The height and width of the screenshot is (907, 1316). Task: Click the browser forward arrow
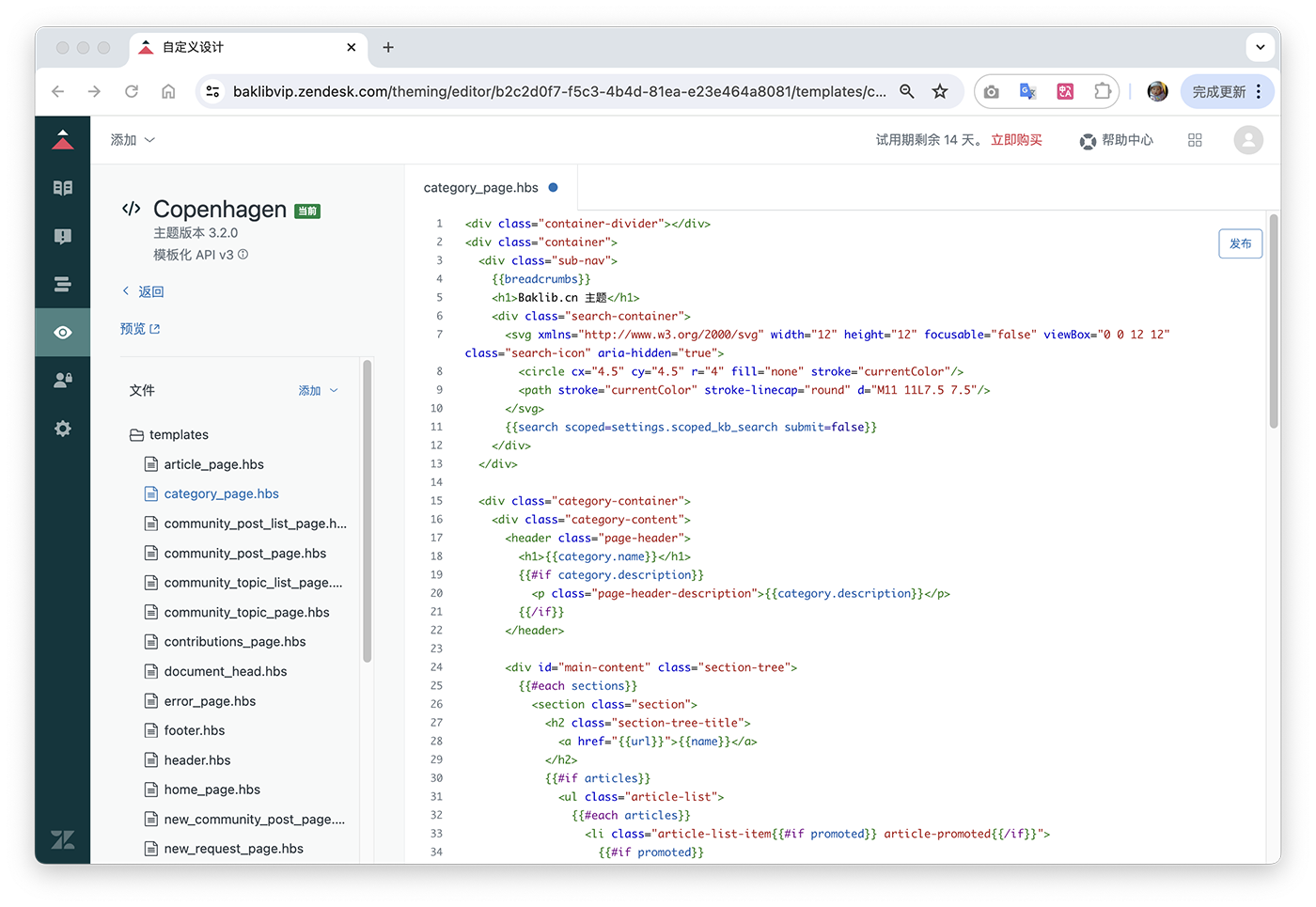[x=94, y=91]
